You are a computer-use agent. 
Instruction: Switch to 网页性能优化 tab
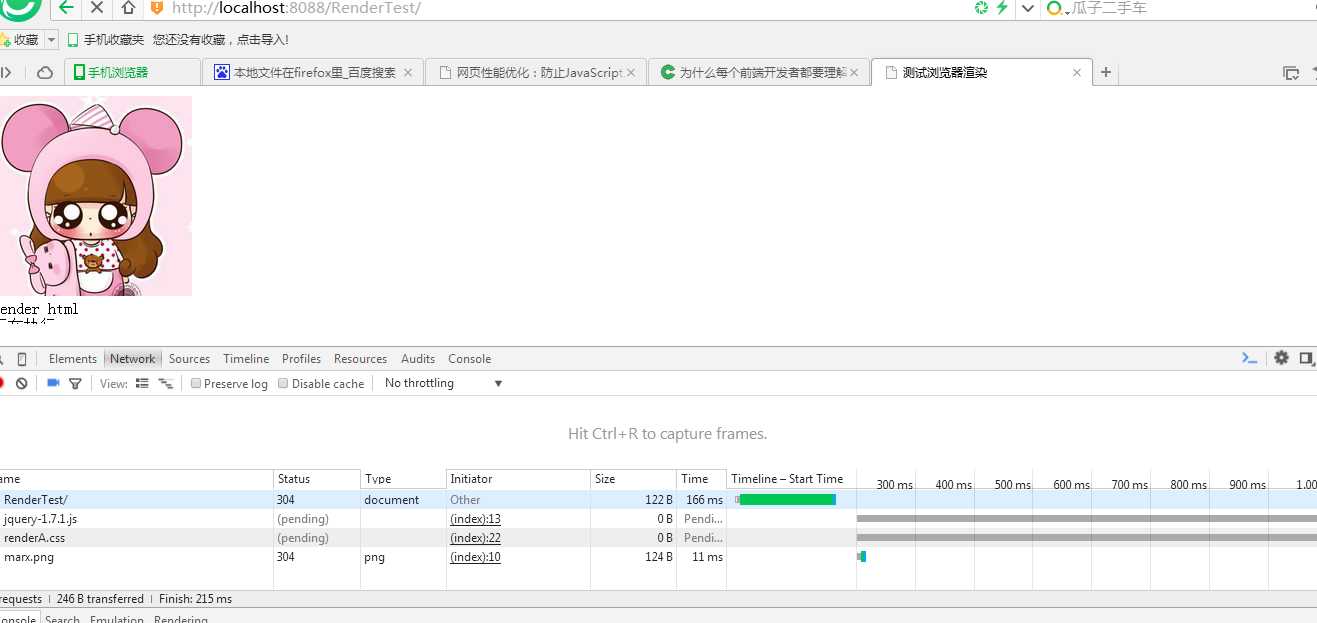(x=535, y=72)
